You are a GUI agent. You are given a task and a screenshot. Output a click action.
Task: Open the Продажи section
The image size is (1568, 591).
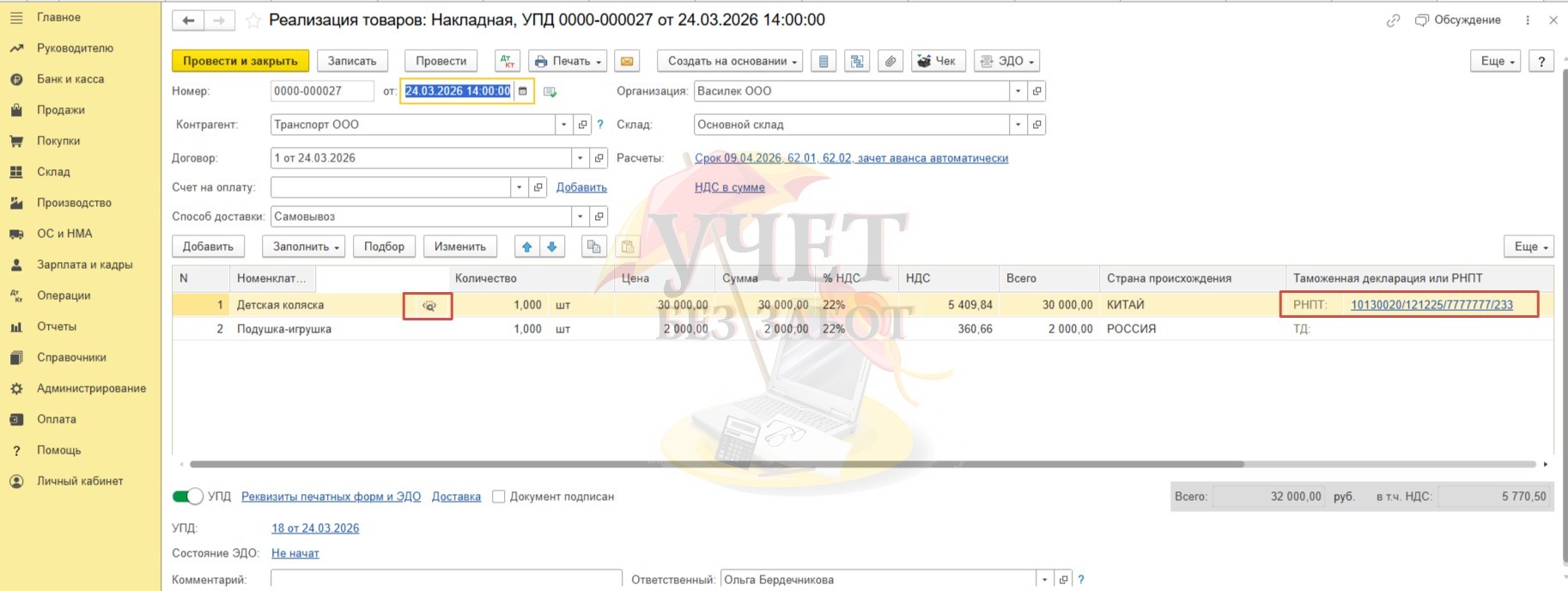pos(60,110)
